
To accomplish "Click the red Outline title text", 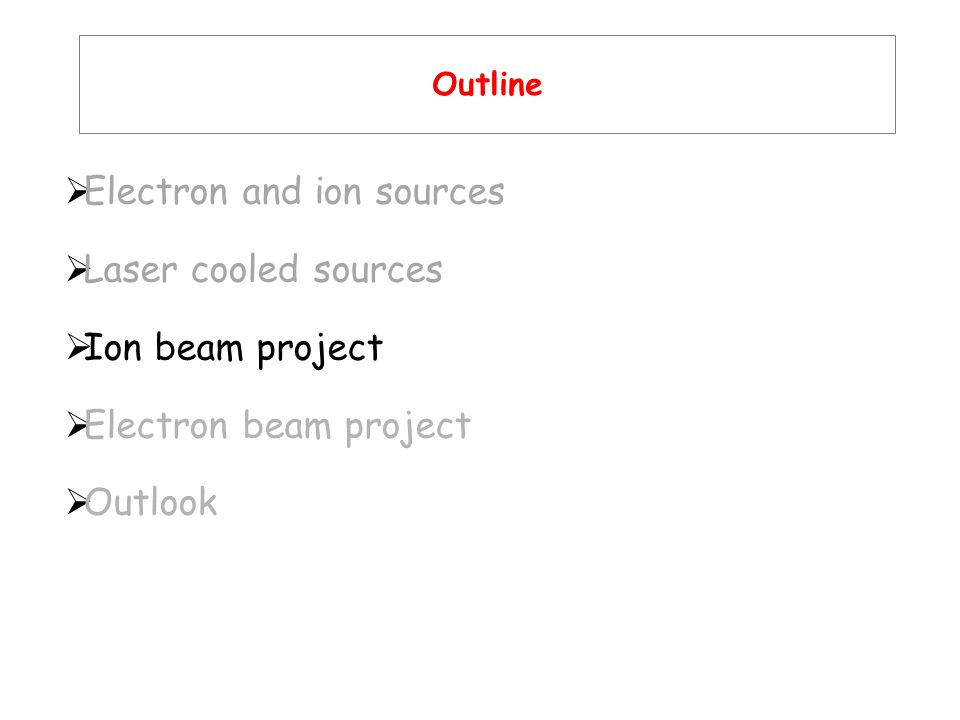I will pos(487,84).
